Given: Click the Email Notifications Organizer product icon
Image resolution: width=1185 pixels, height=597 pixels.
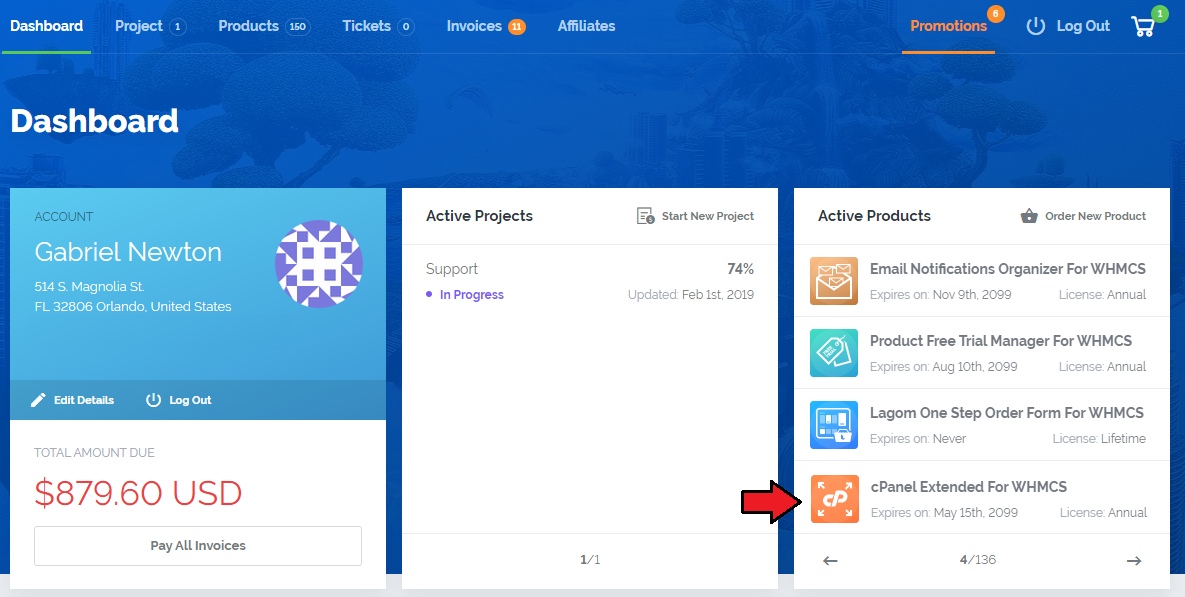Looking at the screenshot, I should point(834,280).
